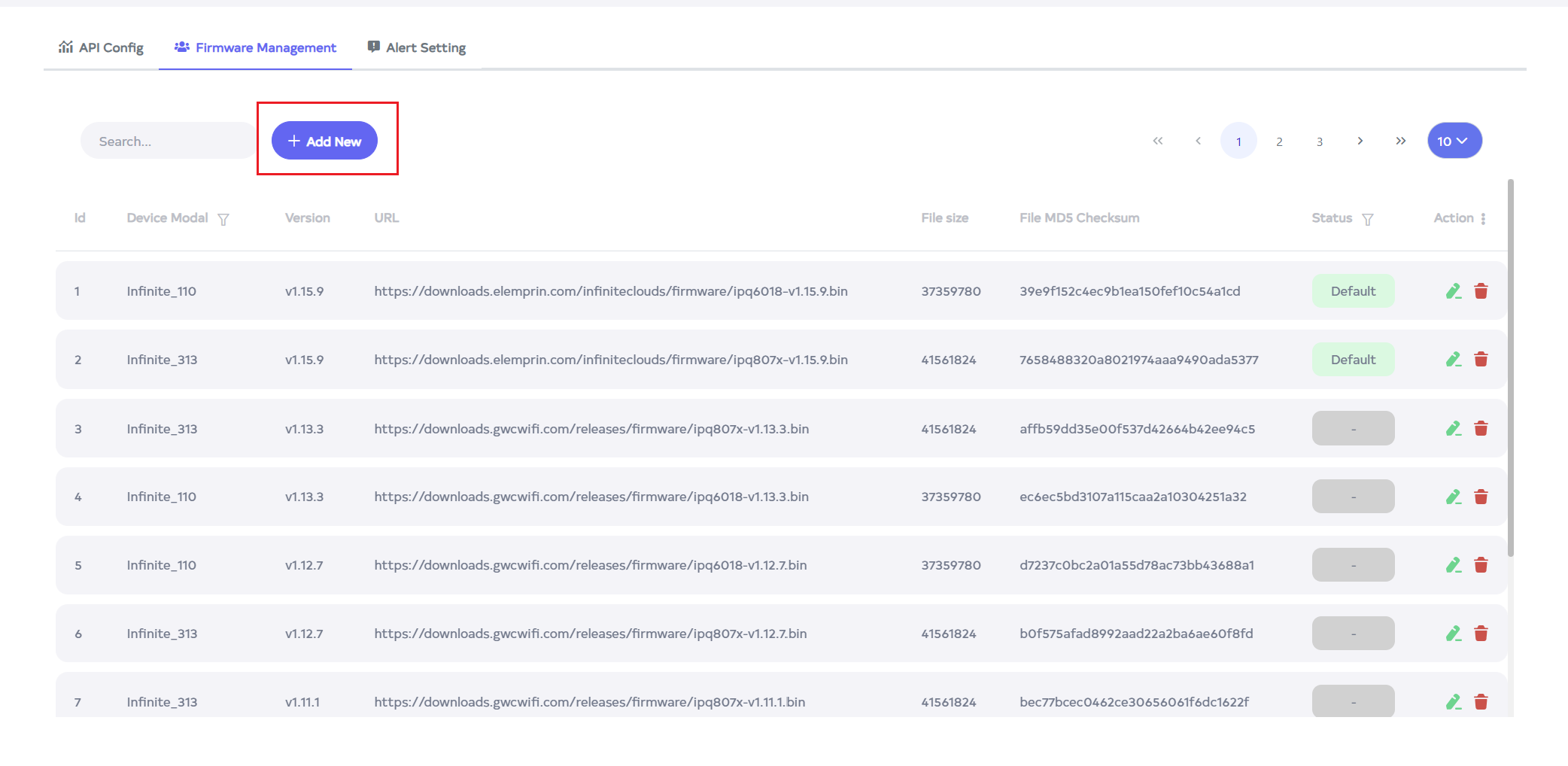Click the edit pencil for row 3

click(1453, 429)
